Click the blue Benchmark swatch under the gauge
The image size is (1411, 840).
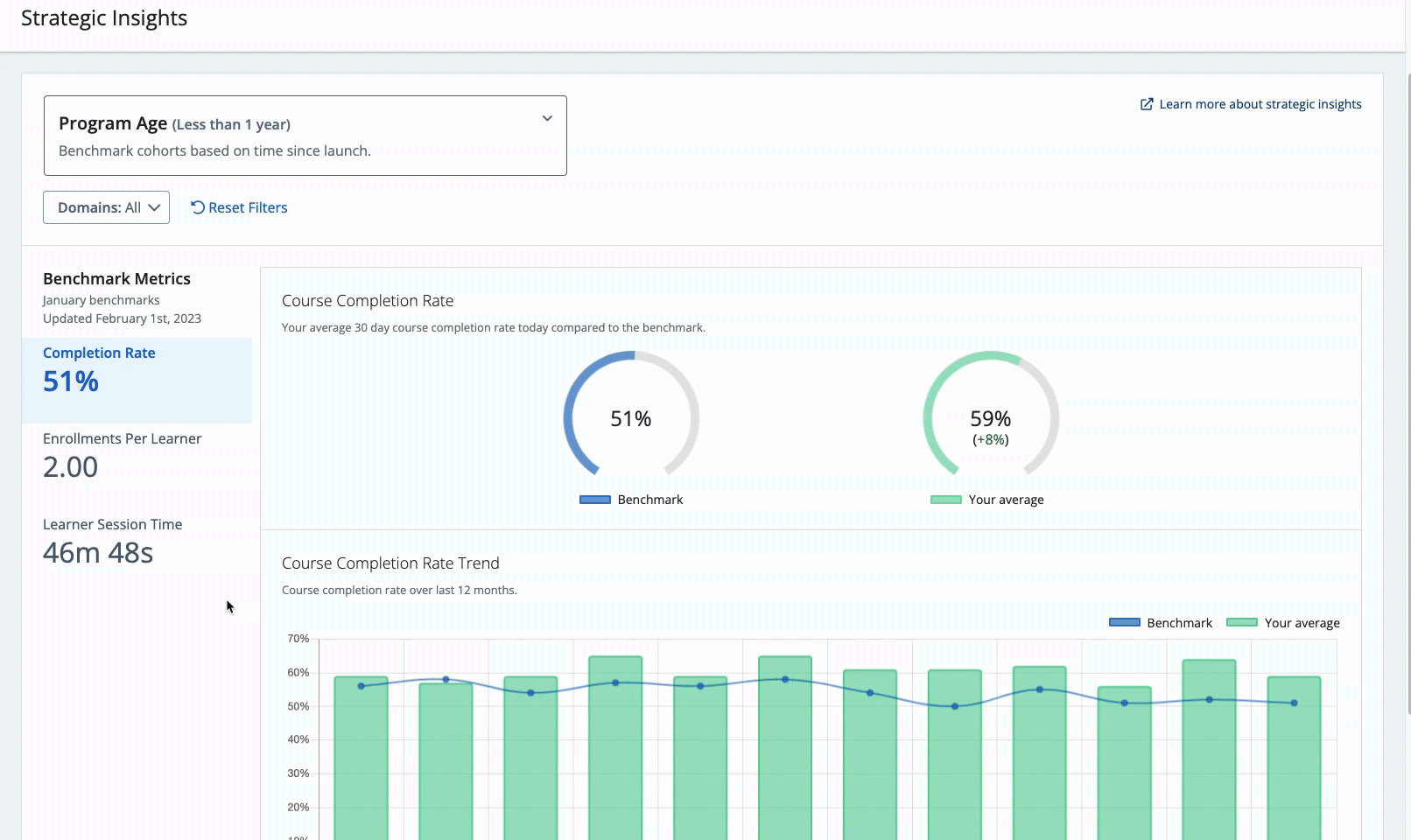pos(595,500)
